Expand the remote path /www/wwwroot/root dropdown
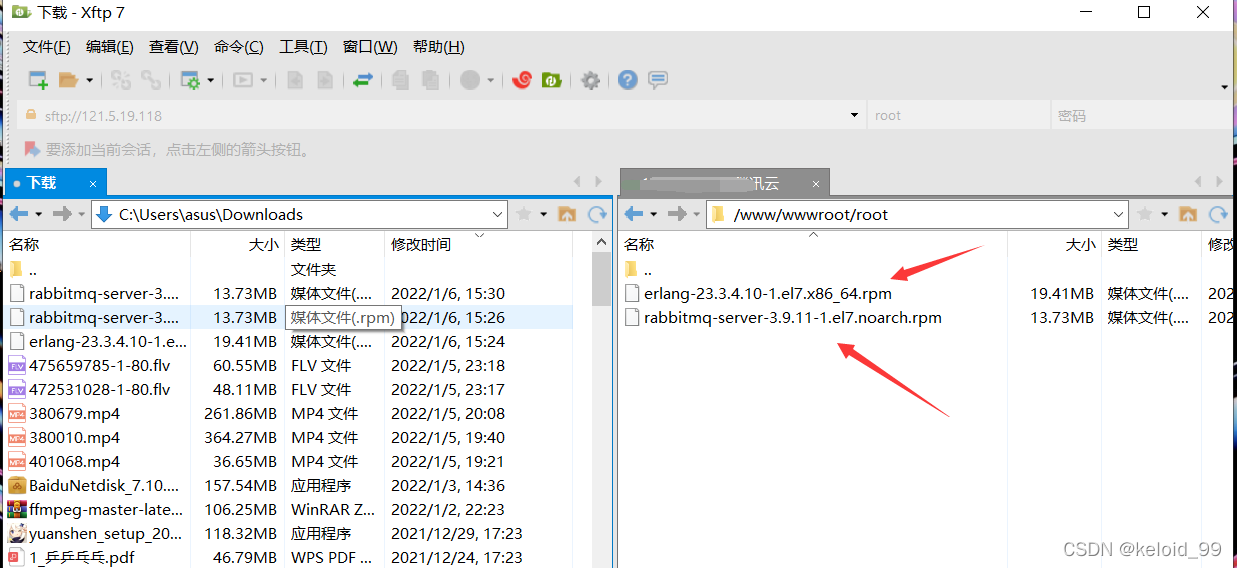This screenshot has width=1237, height=568. [1119, 214]
